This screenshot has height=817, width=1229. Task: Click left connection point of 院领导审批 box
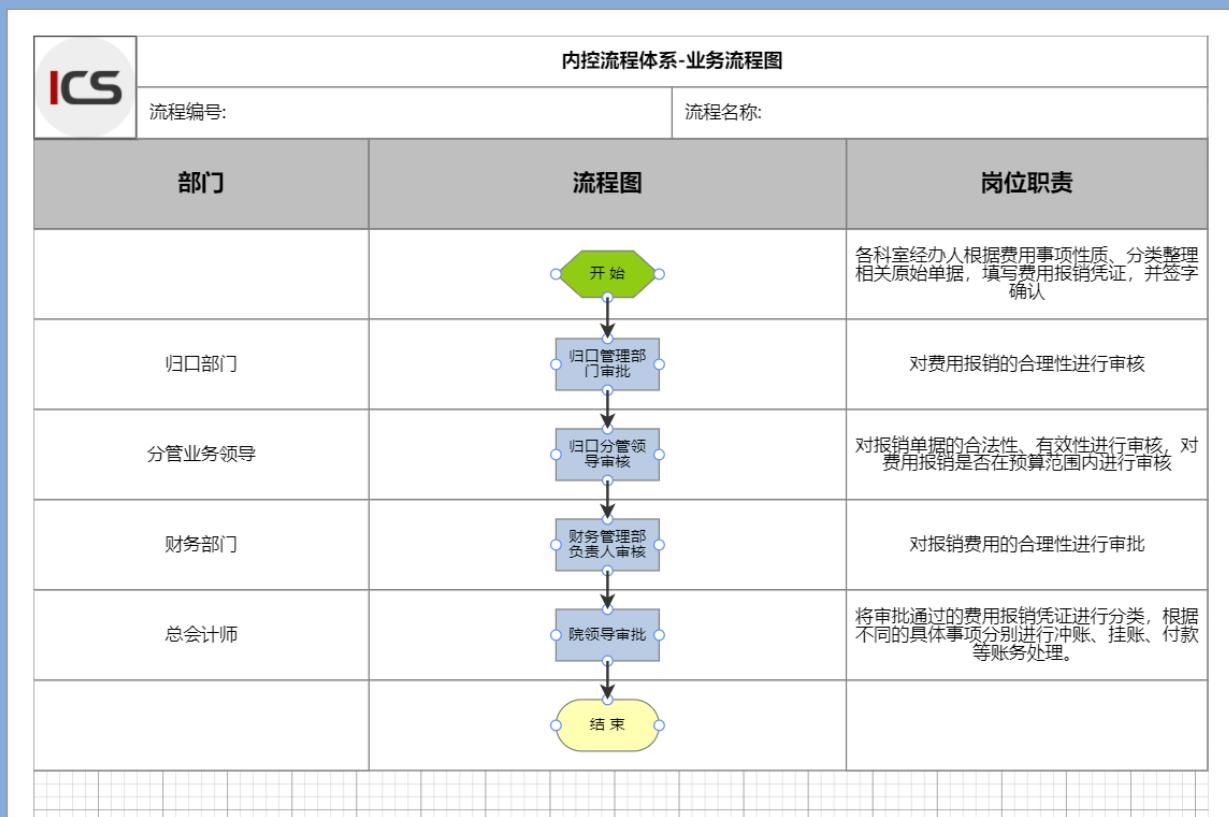[x=556, y=635]
